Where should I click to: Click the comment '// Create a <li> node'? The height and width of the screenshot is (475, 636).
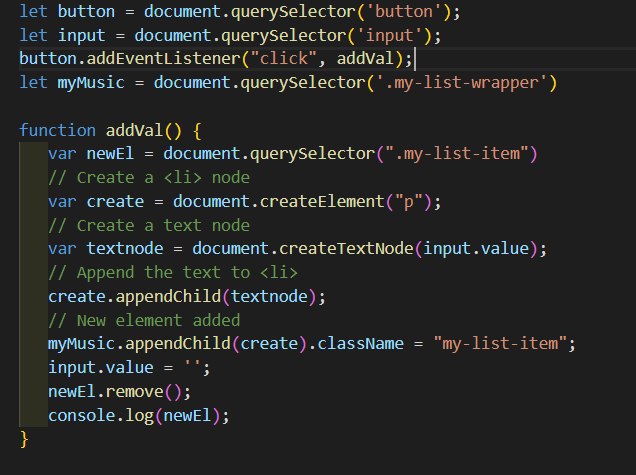(x=149, y=178)
